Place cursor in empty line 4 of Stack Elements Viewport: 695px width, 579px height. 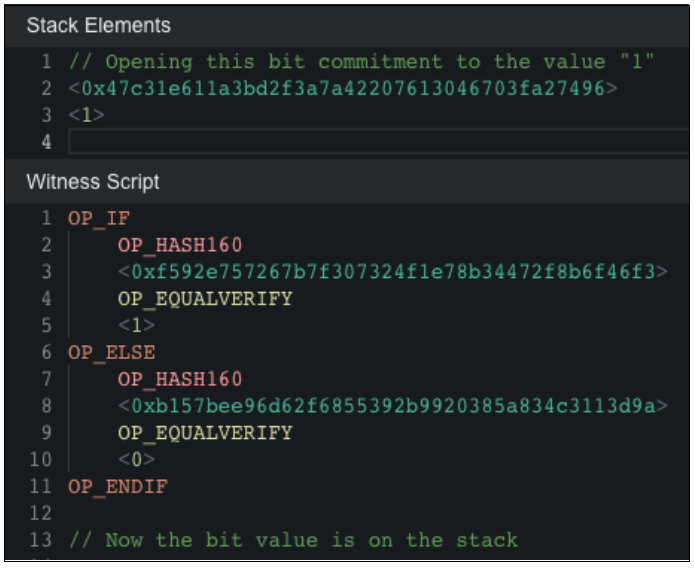pos(370,142)
